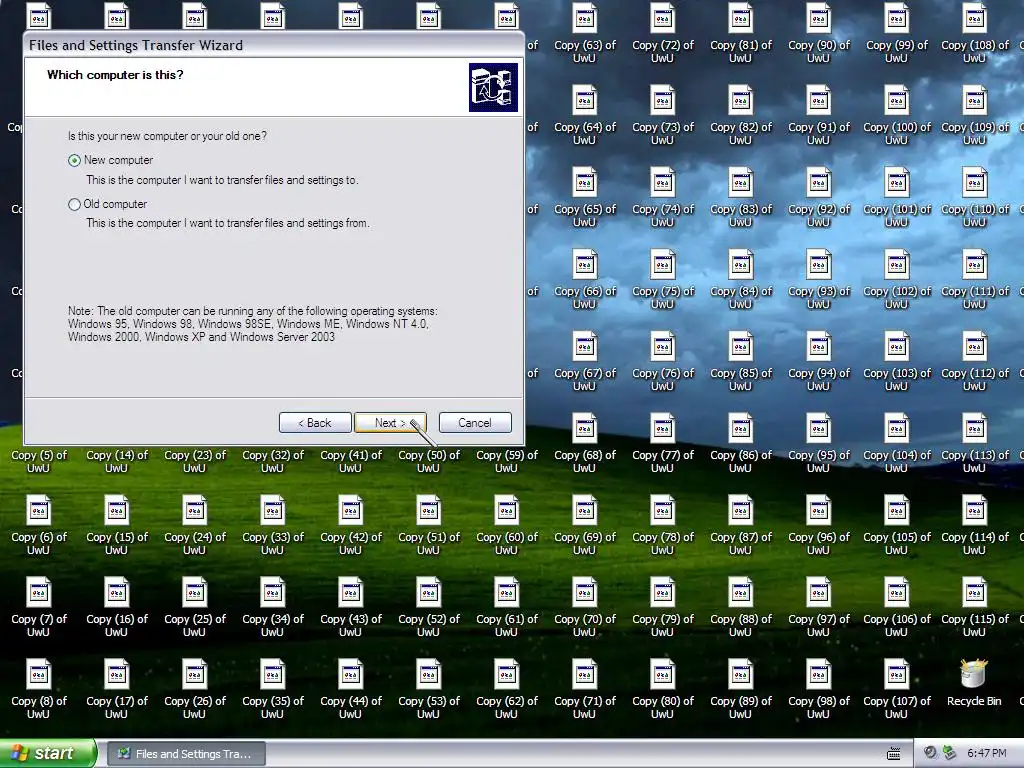Select the Copy (98) of UwU file icon

(x=818, y=675)
